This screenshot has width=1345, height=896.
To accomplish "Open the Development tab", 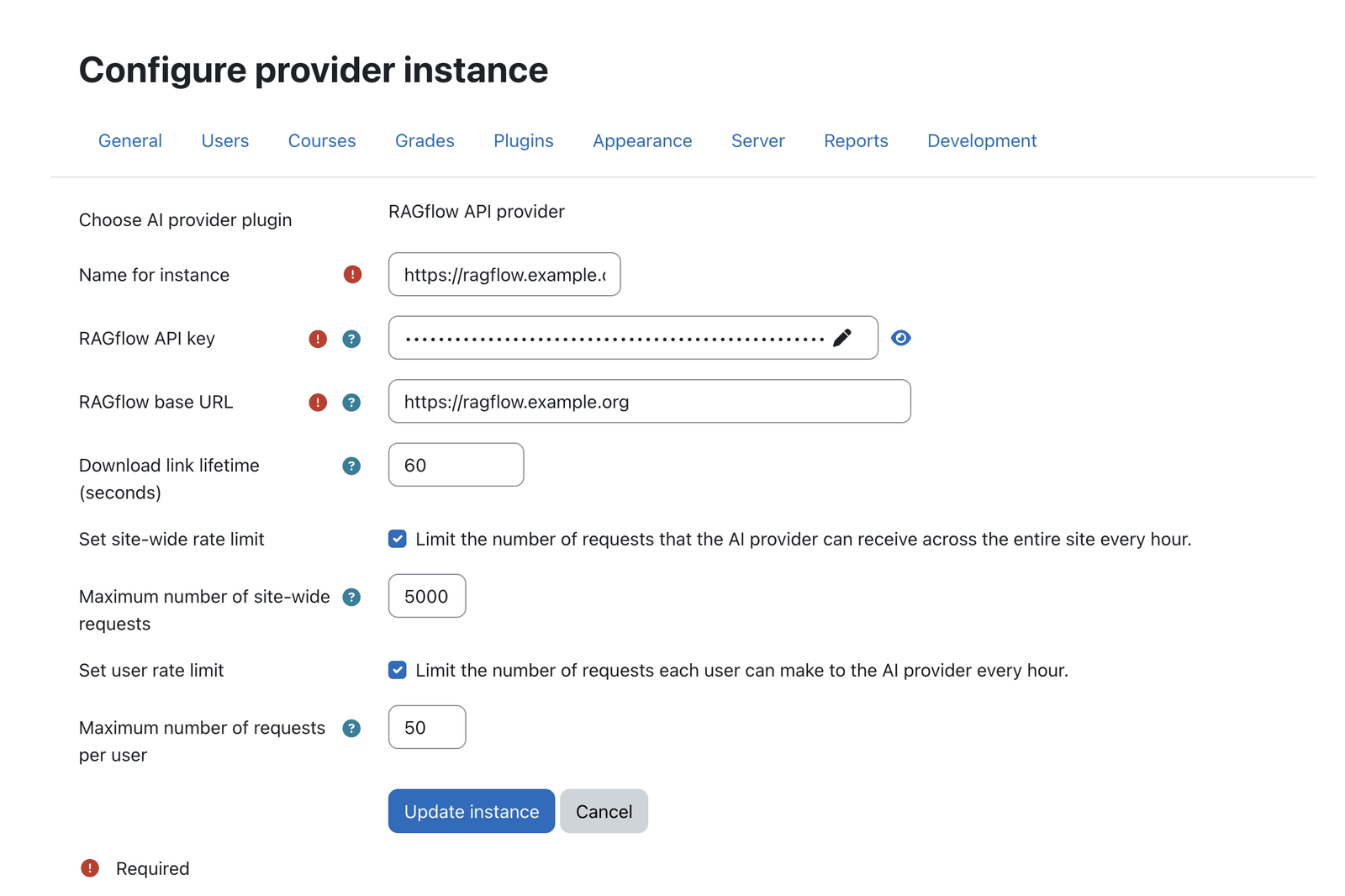I will [x=982, y=141].
